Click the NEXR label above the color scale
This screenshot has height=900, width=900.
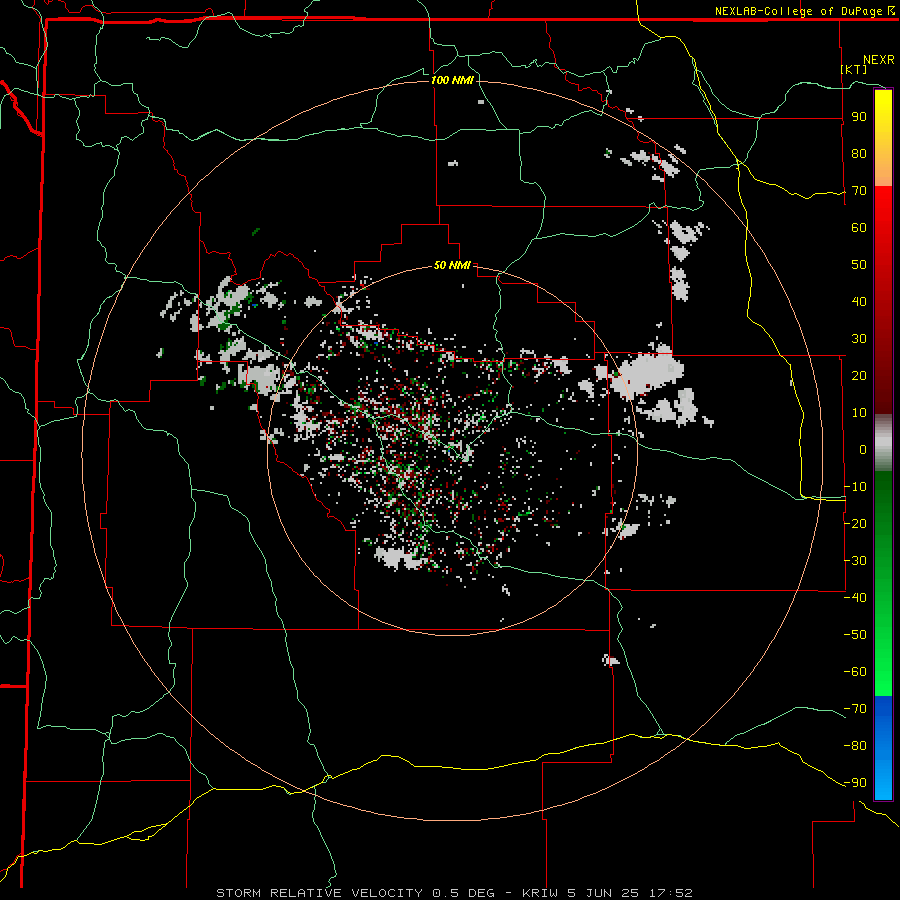pyautogui.click(x=879, y=60)
